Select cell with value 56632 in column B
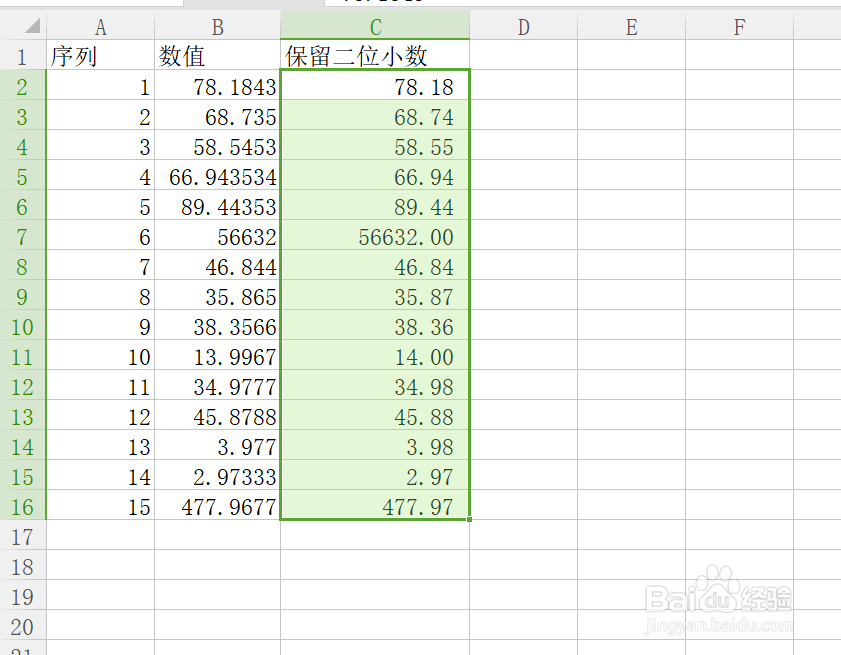The image size is (841, 655). click(217, 235)
